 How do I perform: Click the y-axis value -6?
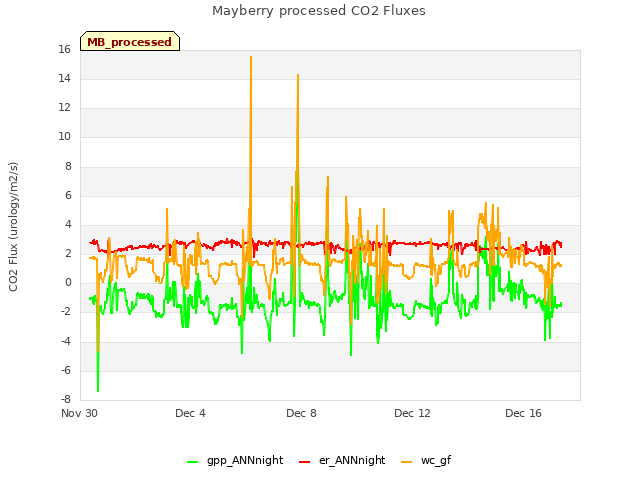[66, 370]
